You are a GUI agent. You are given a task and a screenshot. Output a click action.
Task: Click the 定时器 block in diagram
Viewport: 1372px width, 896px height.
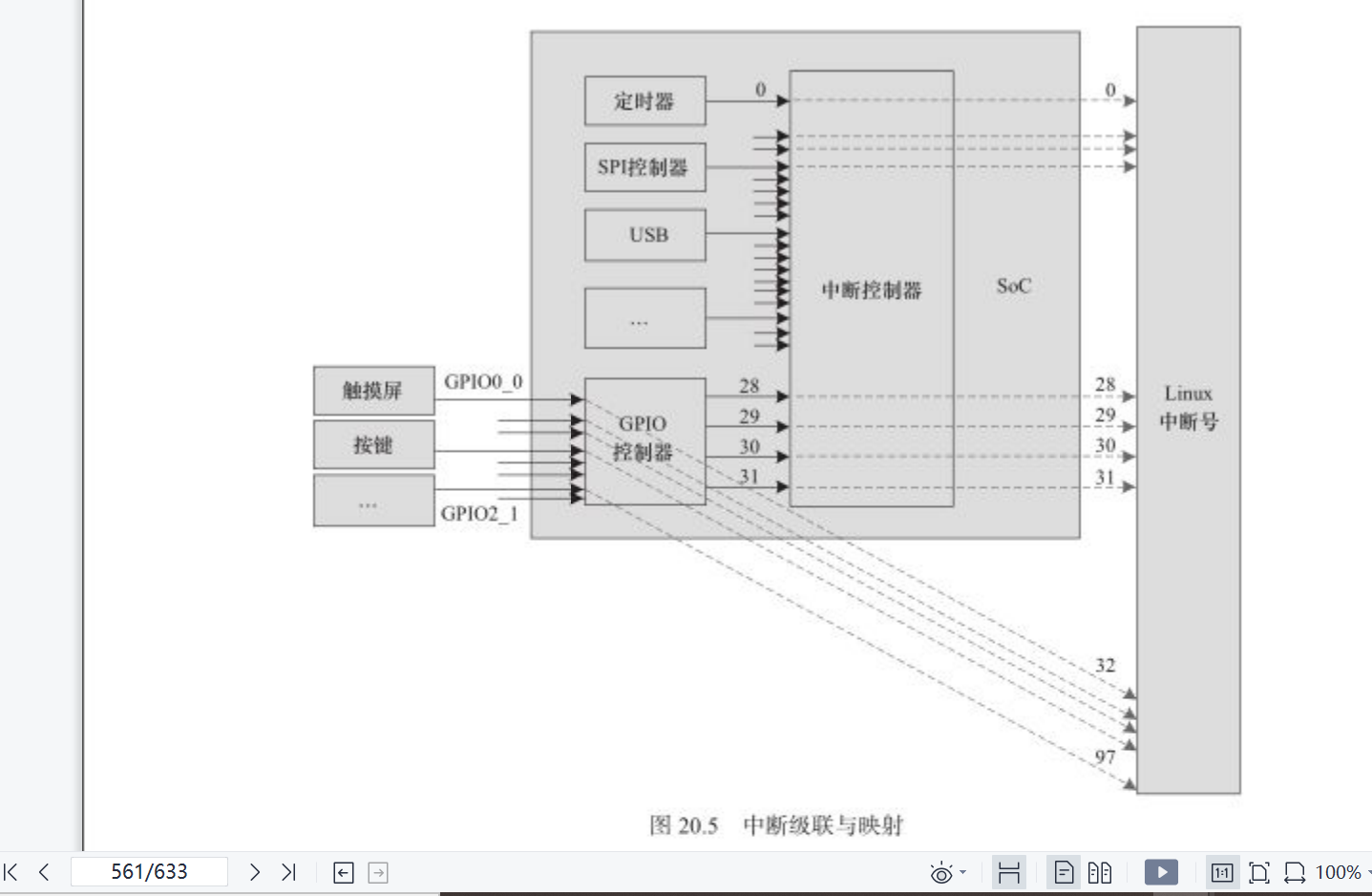(645, 100)
